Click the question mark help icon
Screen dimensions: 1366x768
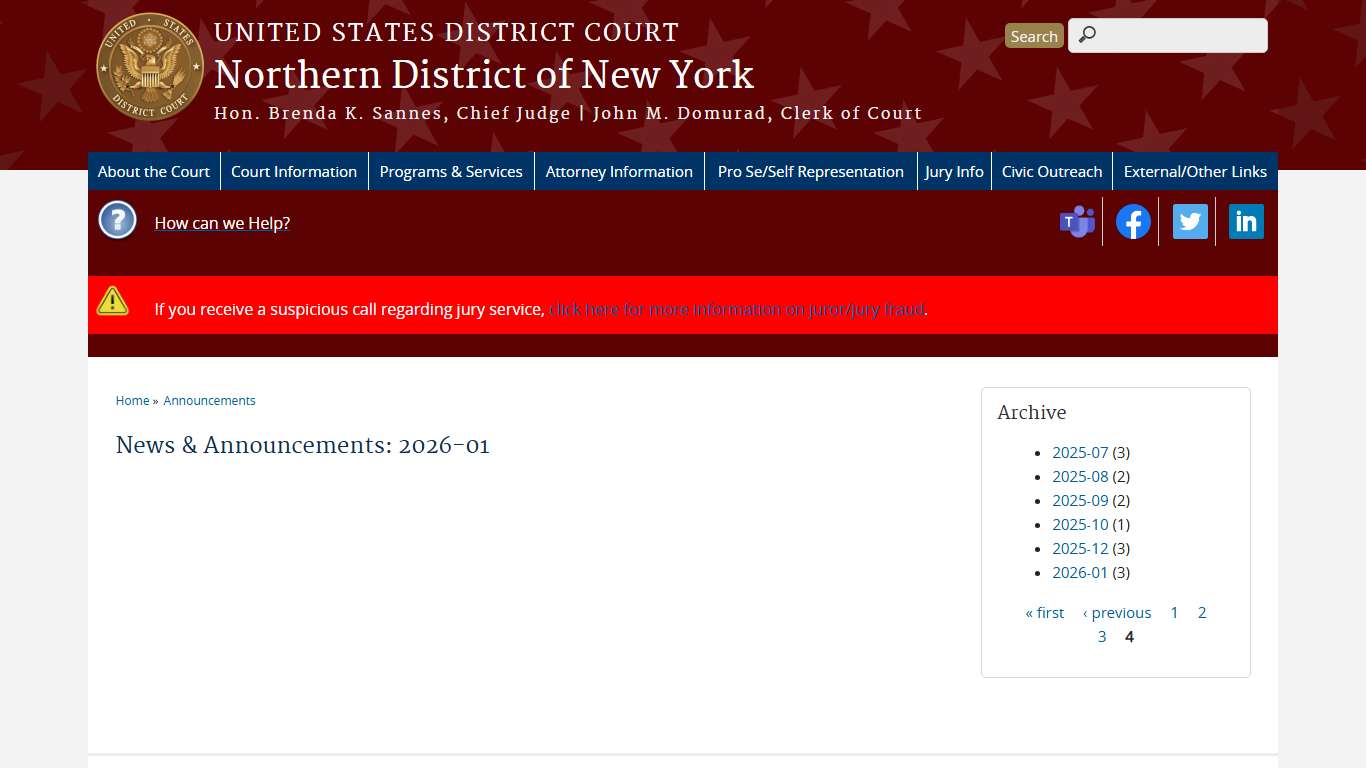[117, 220]
